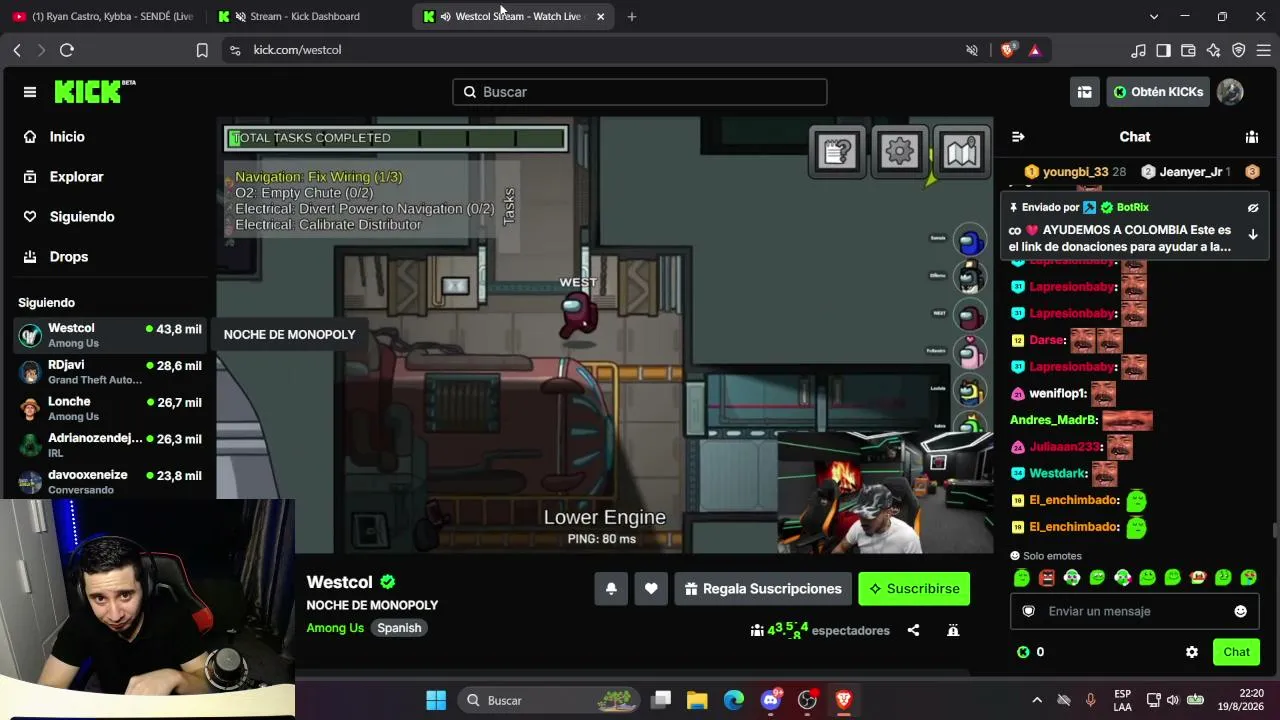Launch Microsoft Edge from the taskbar
This screenshot has width=1280, height=720.
pos(734,700)
